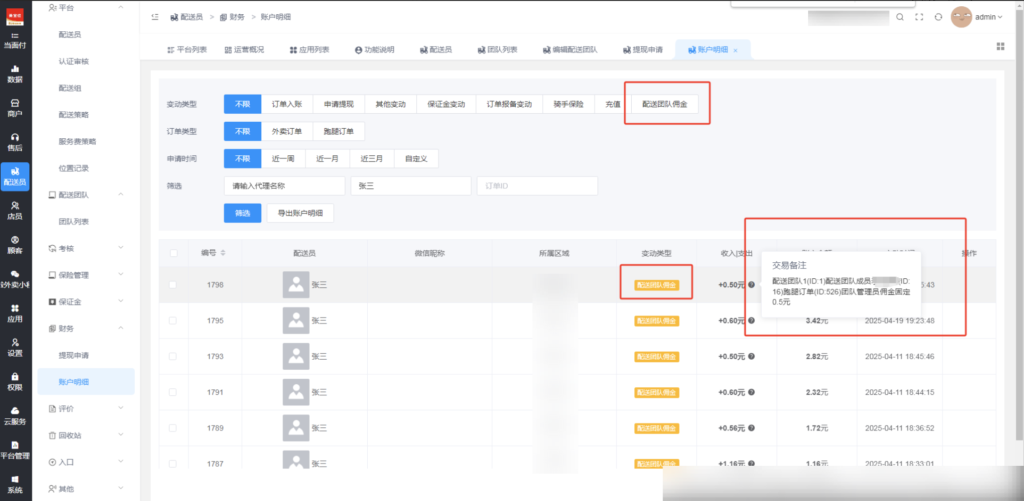Open 云服务 in the left rail

coord(15,415)
